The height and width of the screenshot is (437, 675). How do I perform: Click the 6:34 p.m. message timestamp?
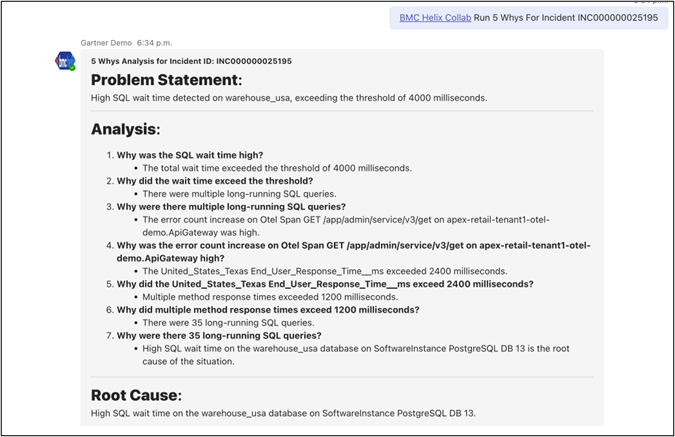point(154,43)
